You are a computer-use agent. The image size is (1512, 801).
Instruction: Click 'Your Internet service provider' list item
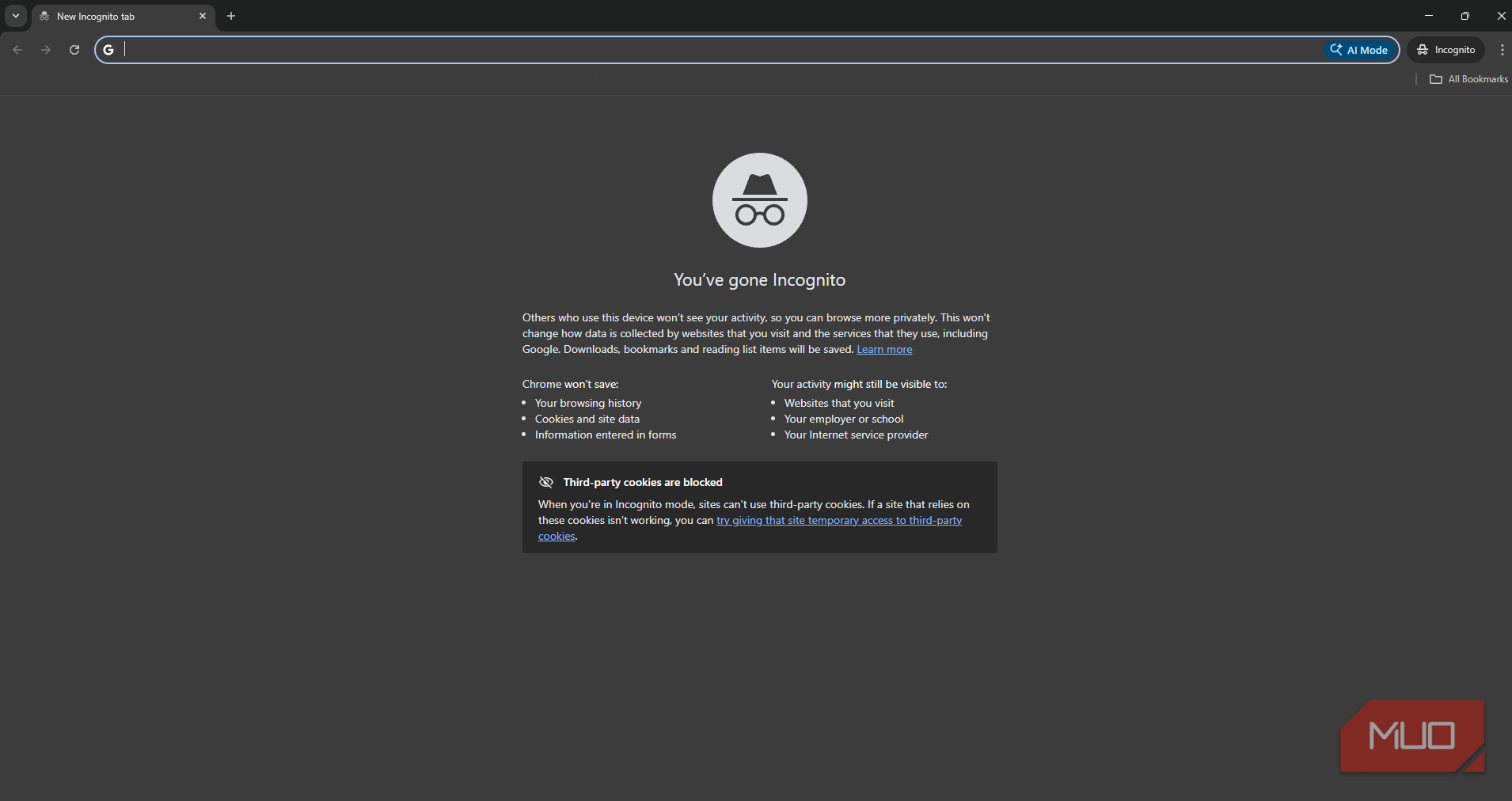(x=857, y=435)
